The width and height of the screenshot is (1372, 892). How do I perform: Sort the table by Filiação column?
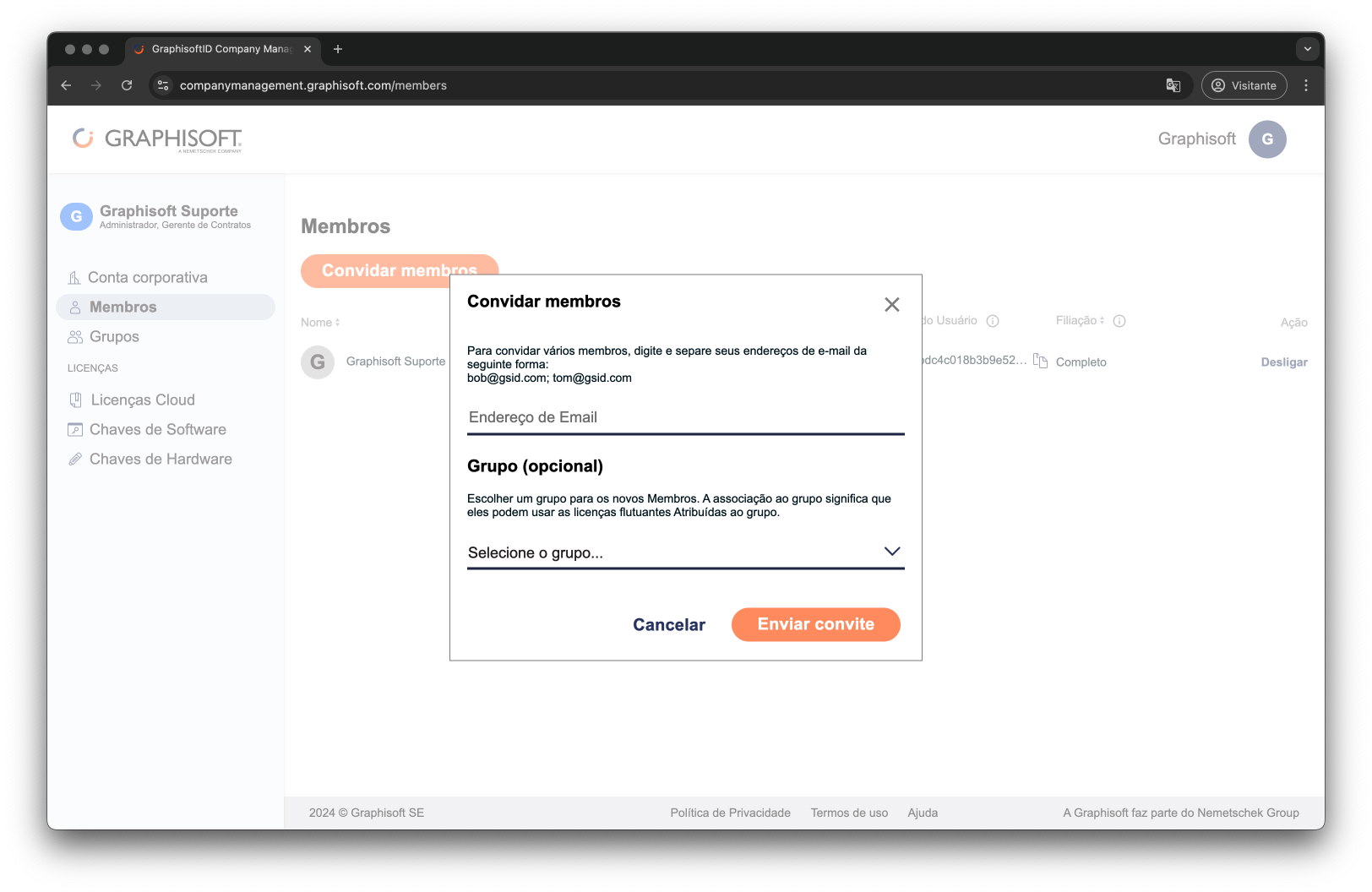pyautogui.click(x=1080, y=321)
